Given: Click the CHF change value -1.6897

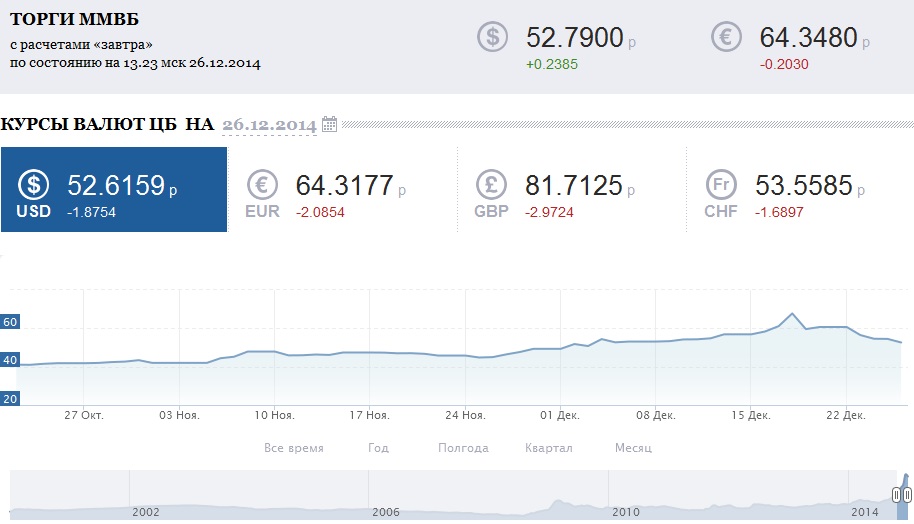Looking at the screenshot, I should coord(779,212).
